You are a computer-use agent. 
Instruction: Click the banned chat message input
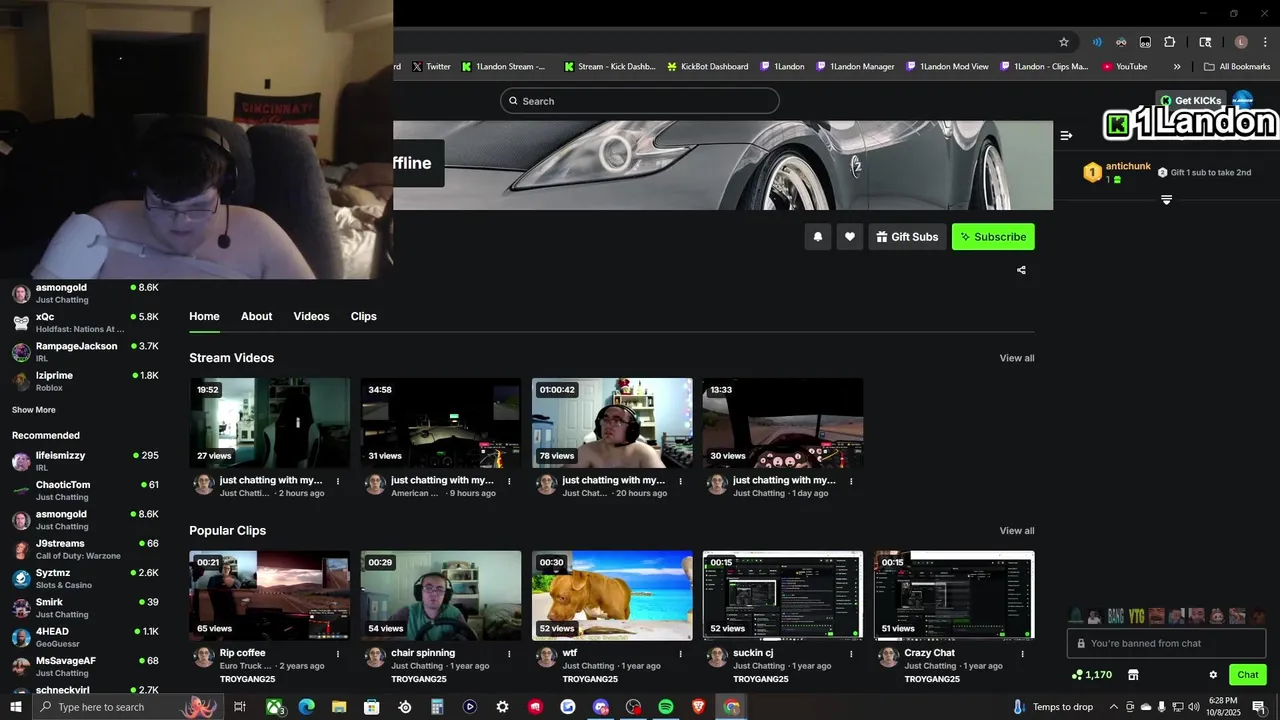tap(1166, 644)
